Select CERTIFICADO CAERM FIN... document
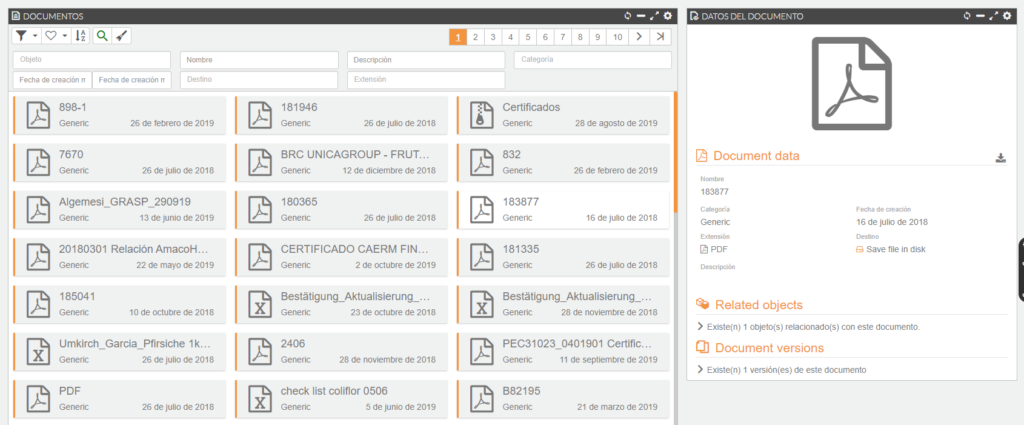Screen dimensions: 1024x425 pyautogui.click(x=342, y=257)
